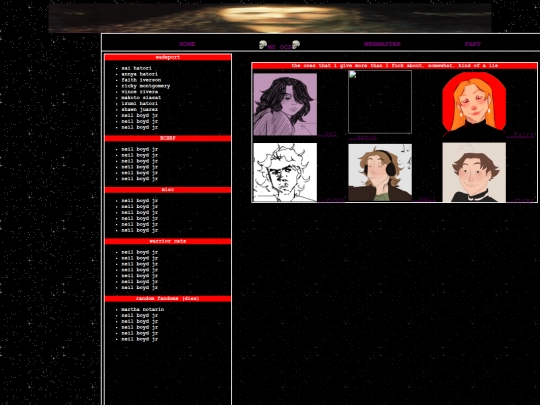540x405 pixels.
Task: Click the skull icon right of MY OCS
Action: click(296, 45)
